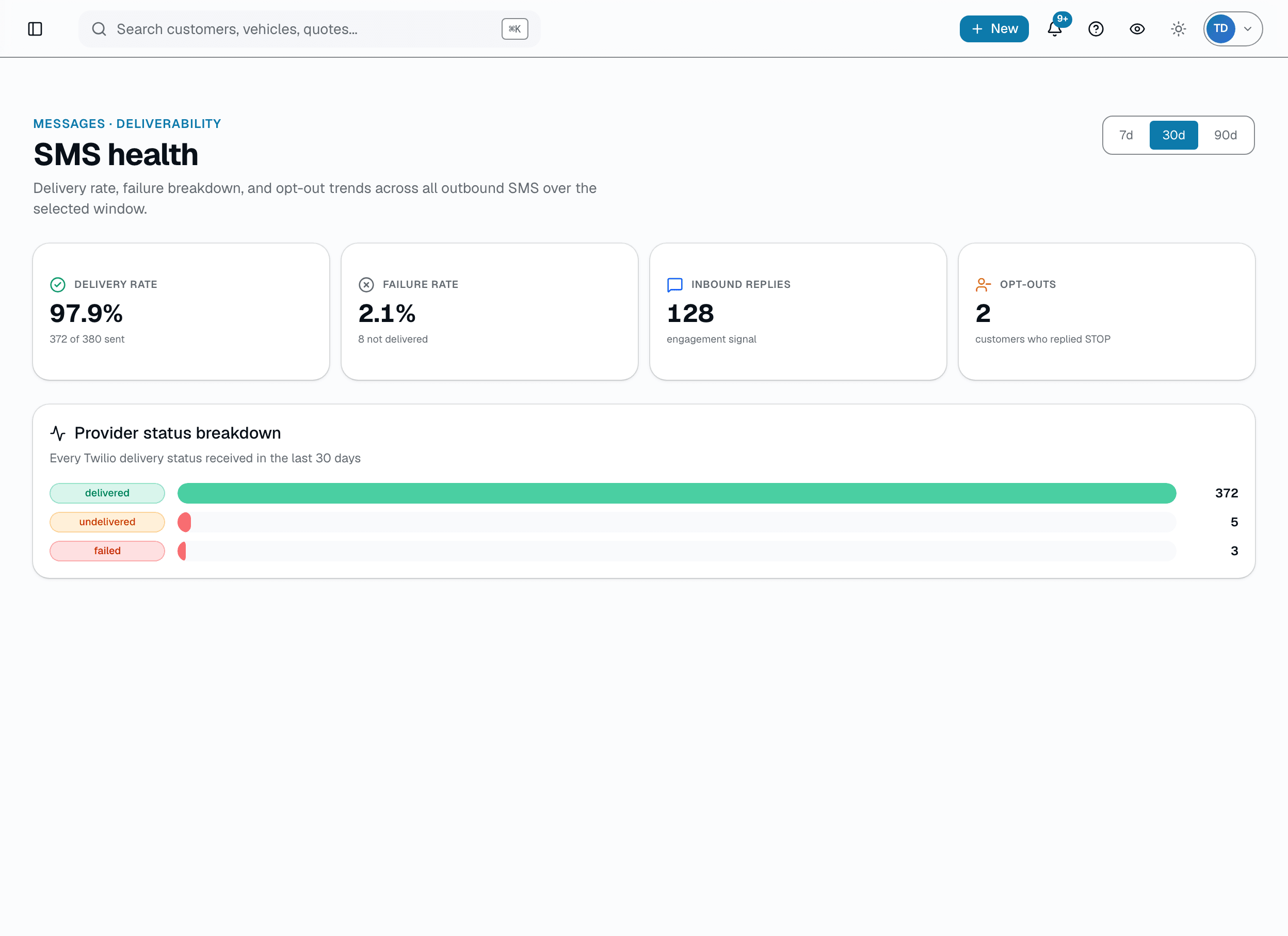Click the Failure Rate x-circle icon

tap(366, 284)
